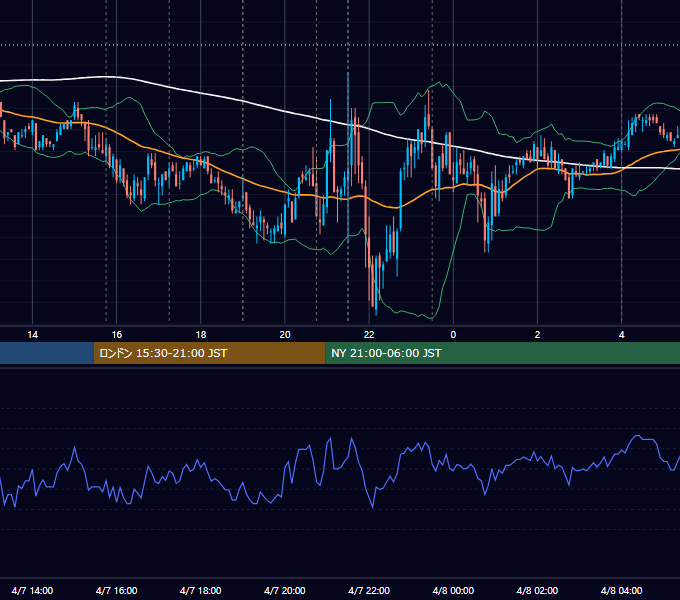Click the 4/7 16:00 time label

[117, 590]
